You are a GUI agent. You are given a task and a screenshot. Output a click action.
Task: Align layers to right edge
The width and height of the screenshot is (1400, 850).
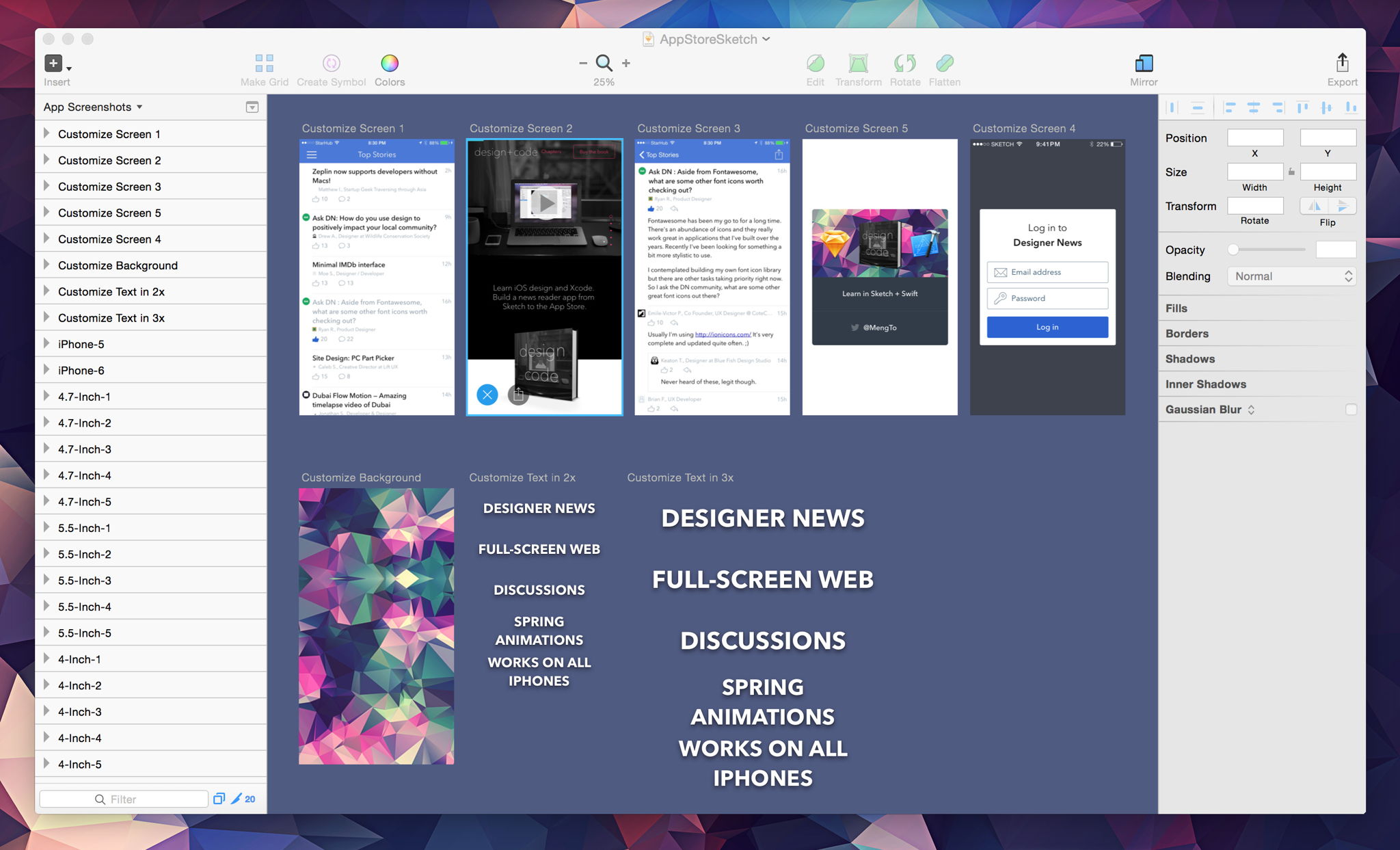pyautogui.click(x=1278, y=107)
